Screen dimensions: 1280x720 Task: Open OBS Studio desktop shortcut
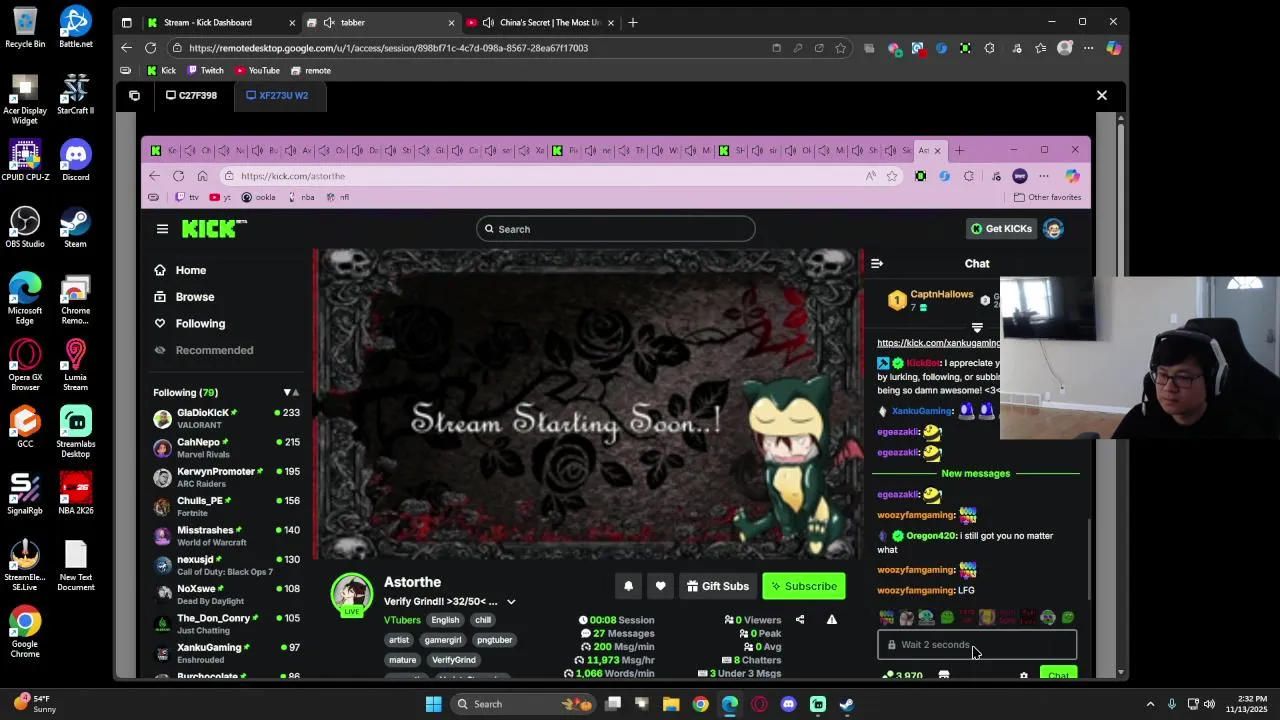[25, 227]
